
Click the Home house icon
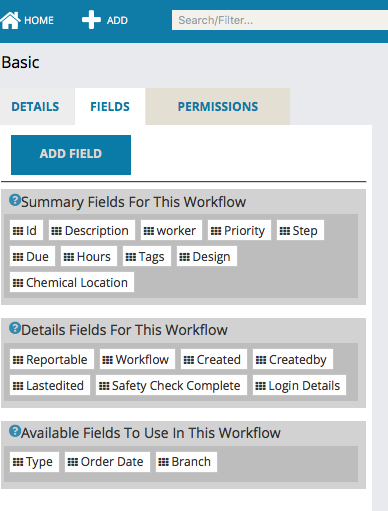coord(10,20)
